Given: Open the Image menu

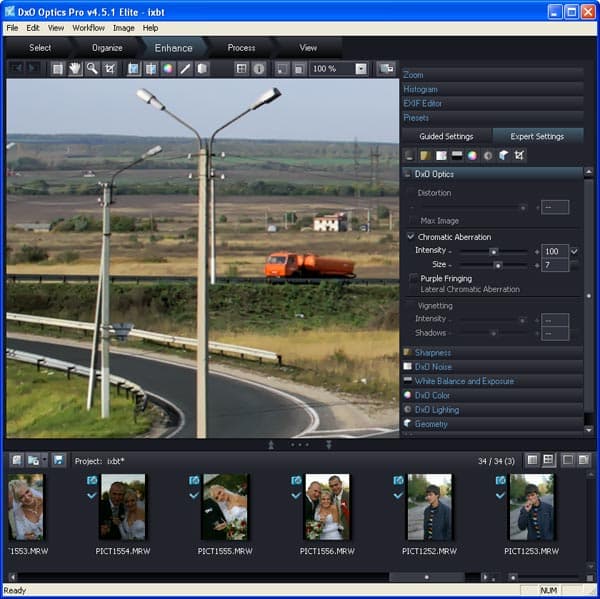Looking at the screenshot, I should pyautogui.click(x=124, y=28).
